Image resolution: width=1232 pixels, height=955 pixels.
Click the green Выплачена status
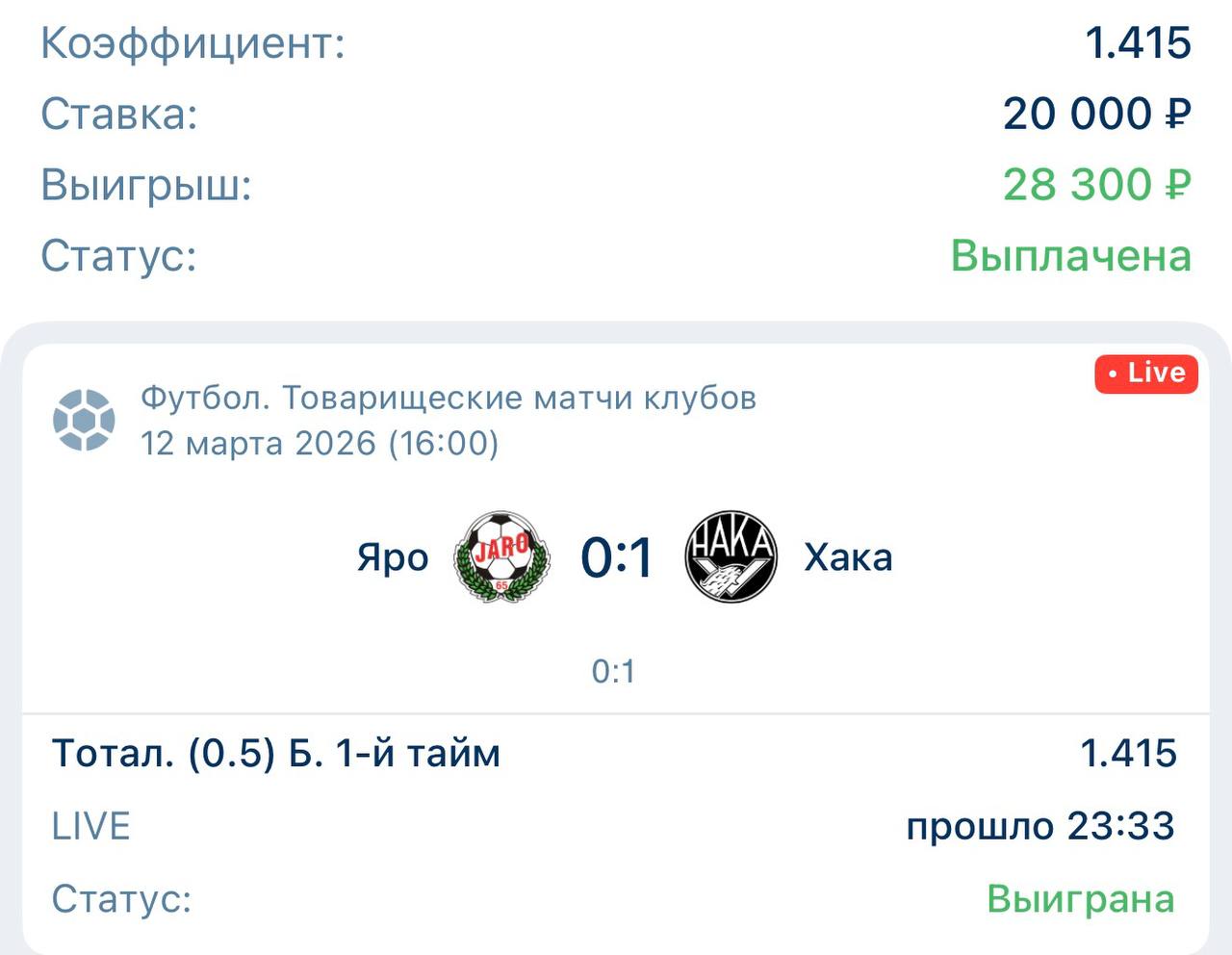tap(1070, 256)
